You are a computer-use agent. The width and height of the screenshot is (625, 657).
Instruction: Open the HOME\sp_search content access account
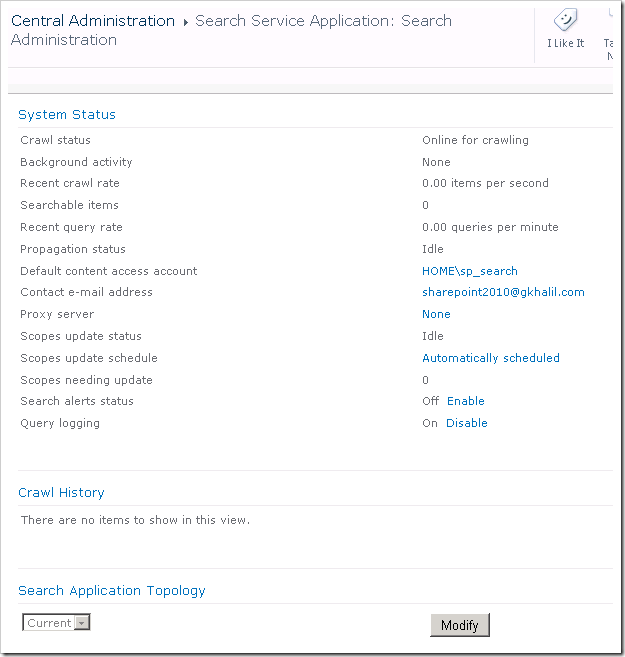(x=470, y=271)
